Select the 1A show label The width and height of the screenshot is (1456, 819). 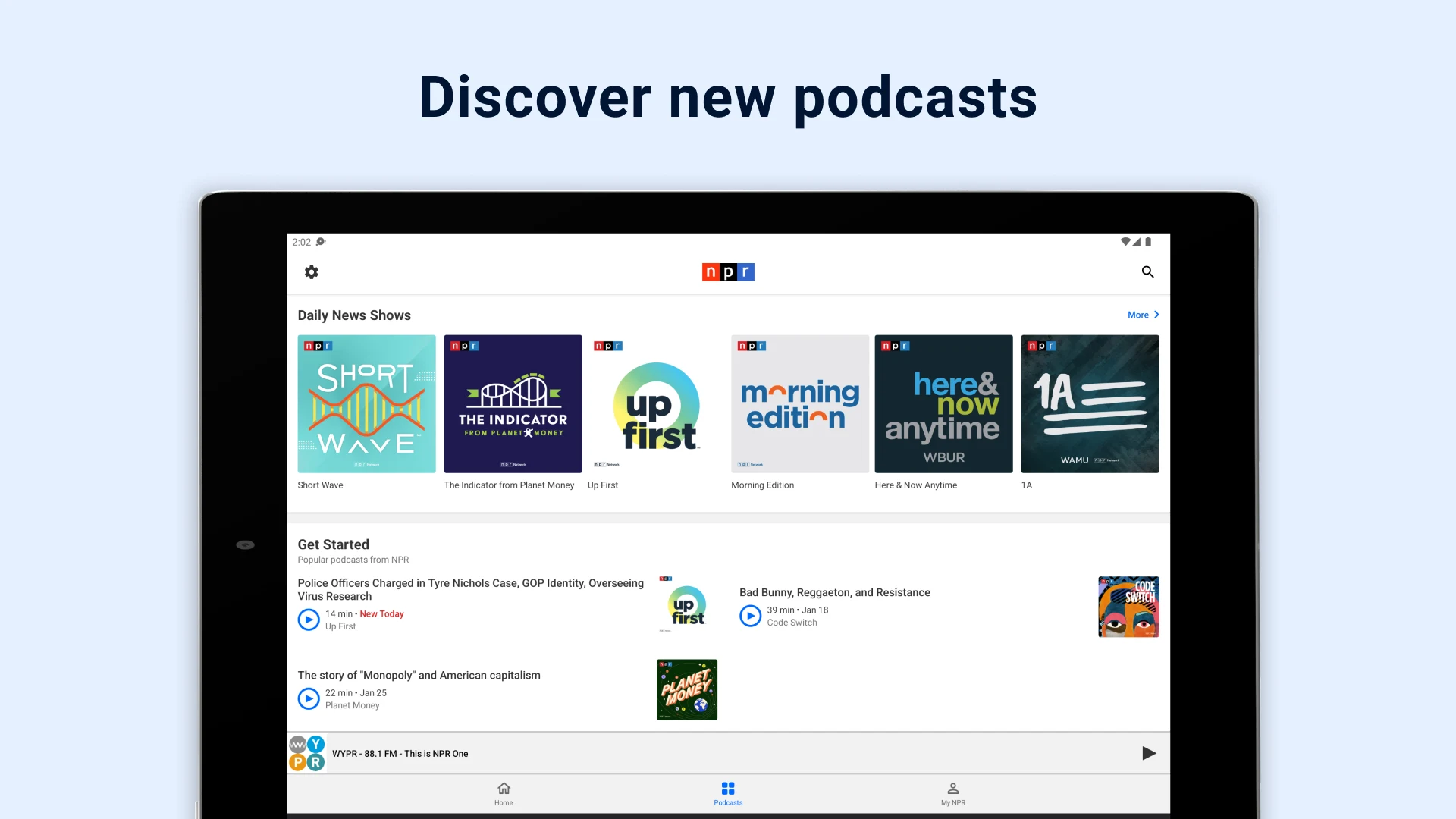pos(1026,485)
